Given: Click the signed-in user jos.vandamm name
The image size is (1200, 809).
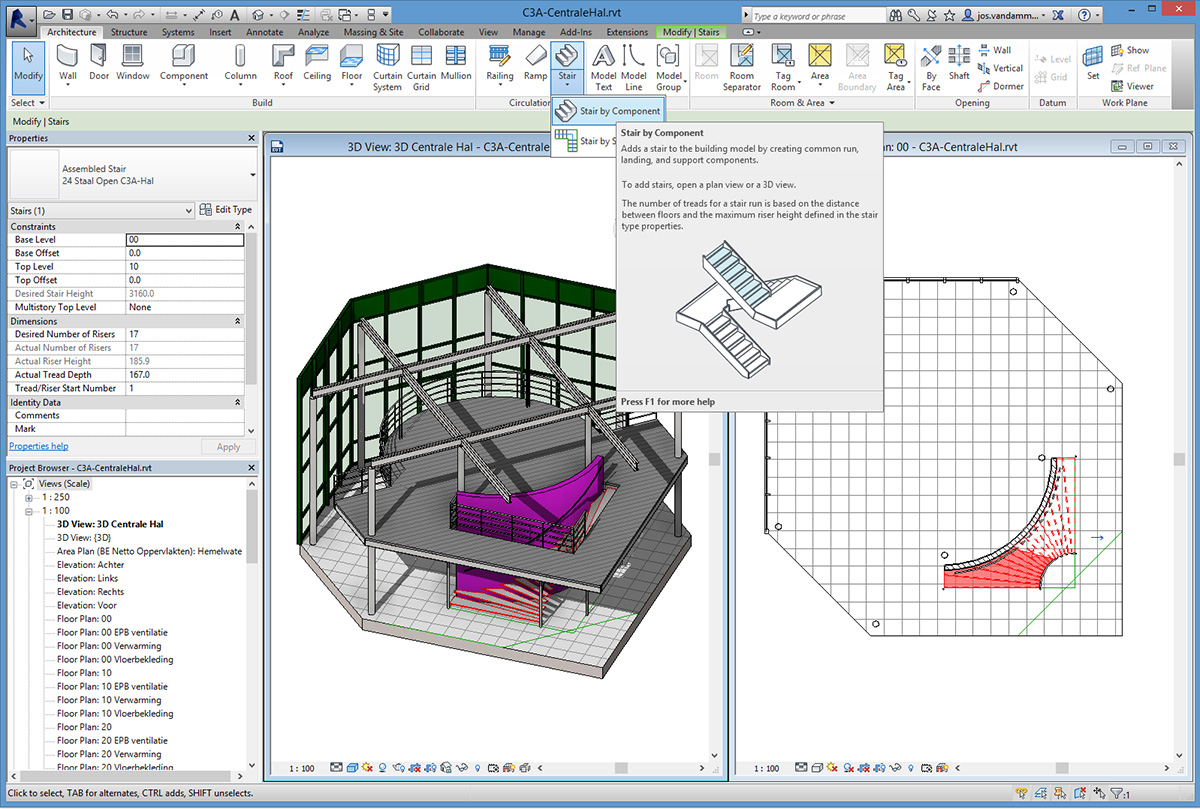Looking at the screenshot, I should (x=1008, y=16).
